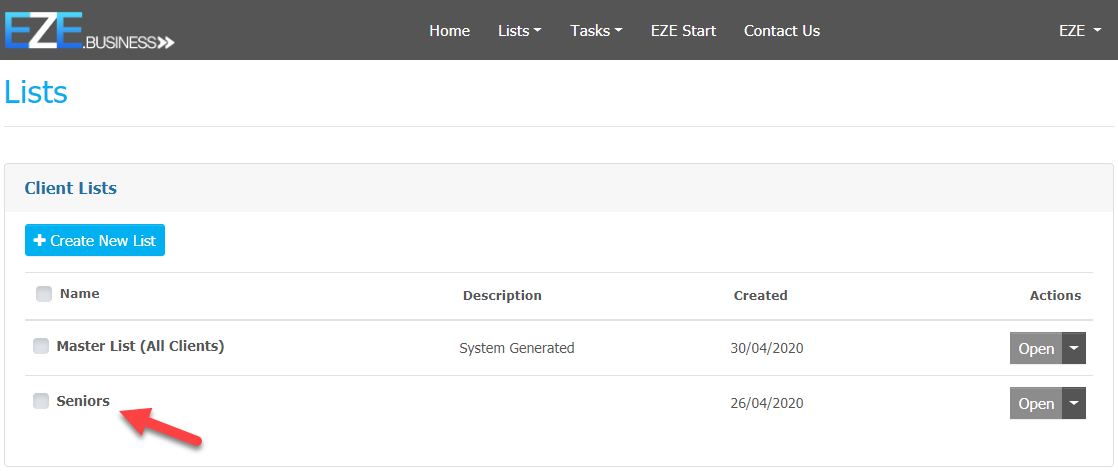The width and height of the screenshot is (1118, 471).
Task: Open the Master List using its Open button
Action: click(1035, 348)
